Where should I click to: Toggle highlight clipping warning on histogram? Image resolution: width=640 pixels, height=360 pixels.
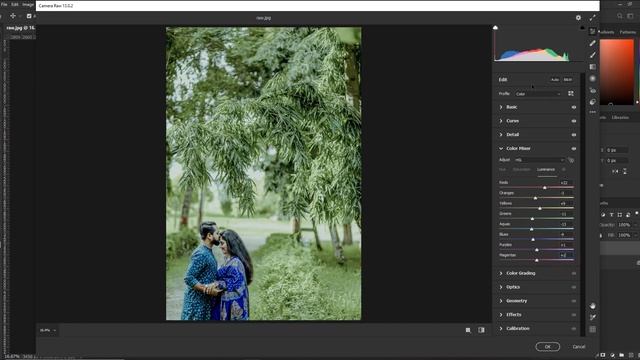coord(582,28)
